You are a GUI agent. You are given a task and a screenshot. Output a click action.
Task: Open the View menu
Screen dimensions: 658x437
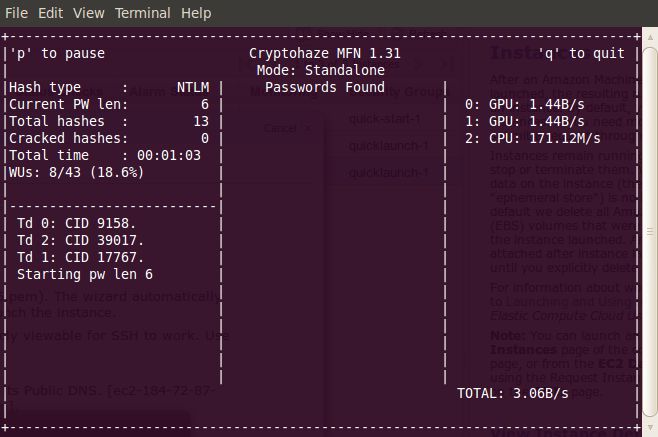click(x=88, y=13)
